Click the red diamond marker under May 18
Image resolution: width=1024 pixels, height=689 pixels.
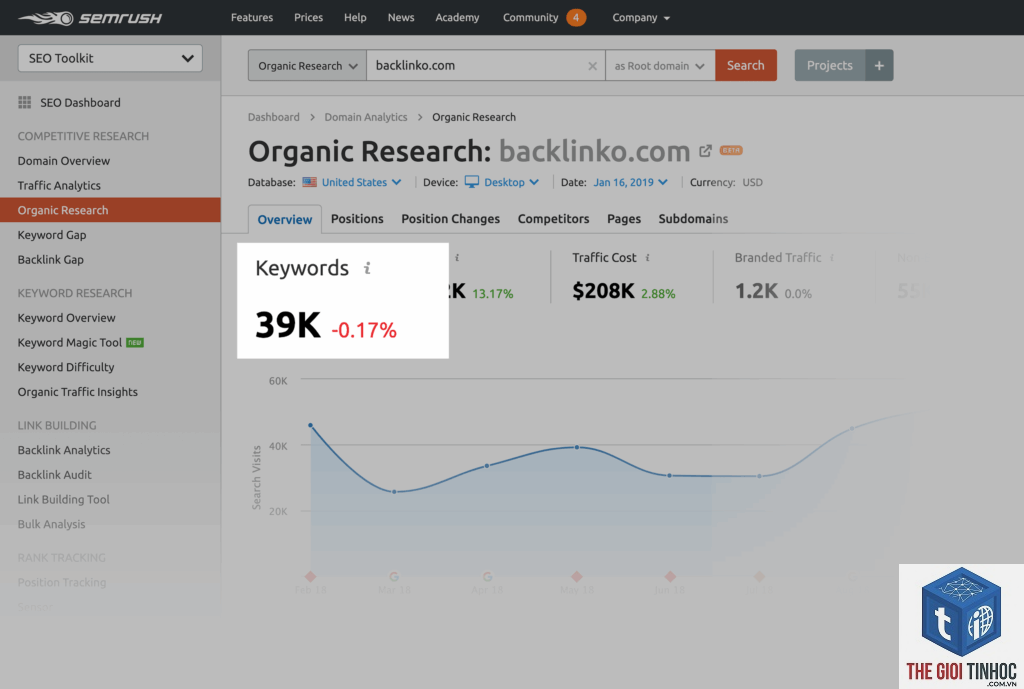pyautogui.click(x=577, y=576)
